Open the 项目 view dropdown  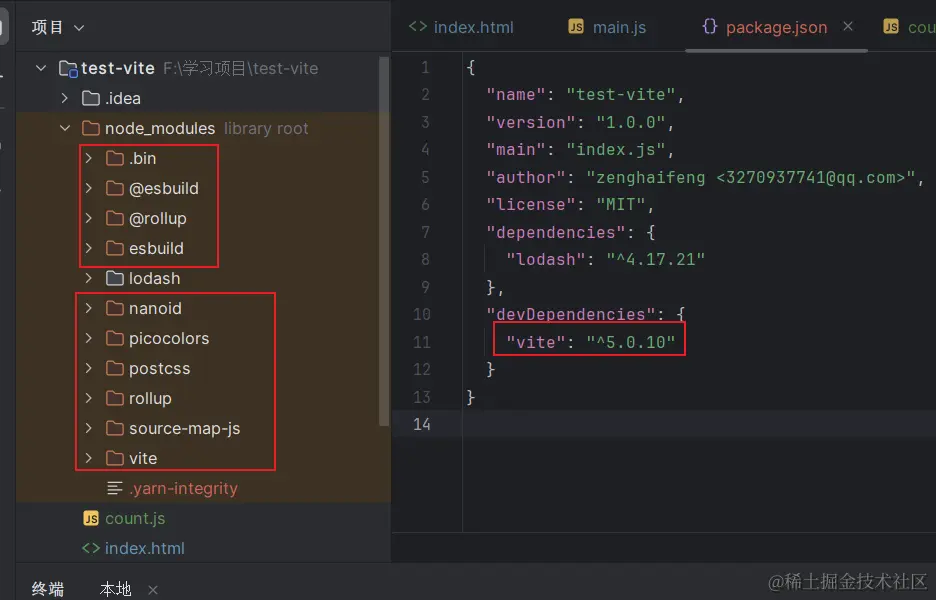click(58, 27)
